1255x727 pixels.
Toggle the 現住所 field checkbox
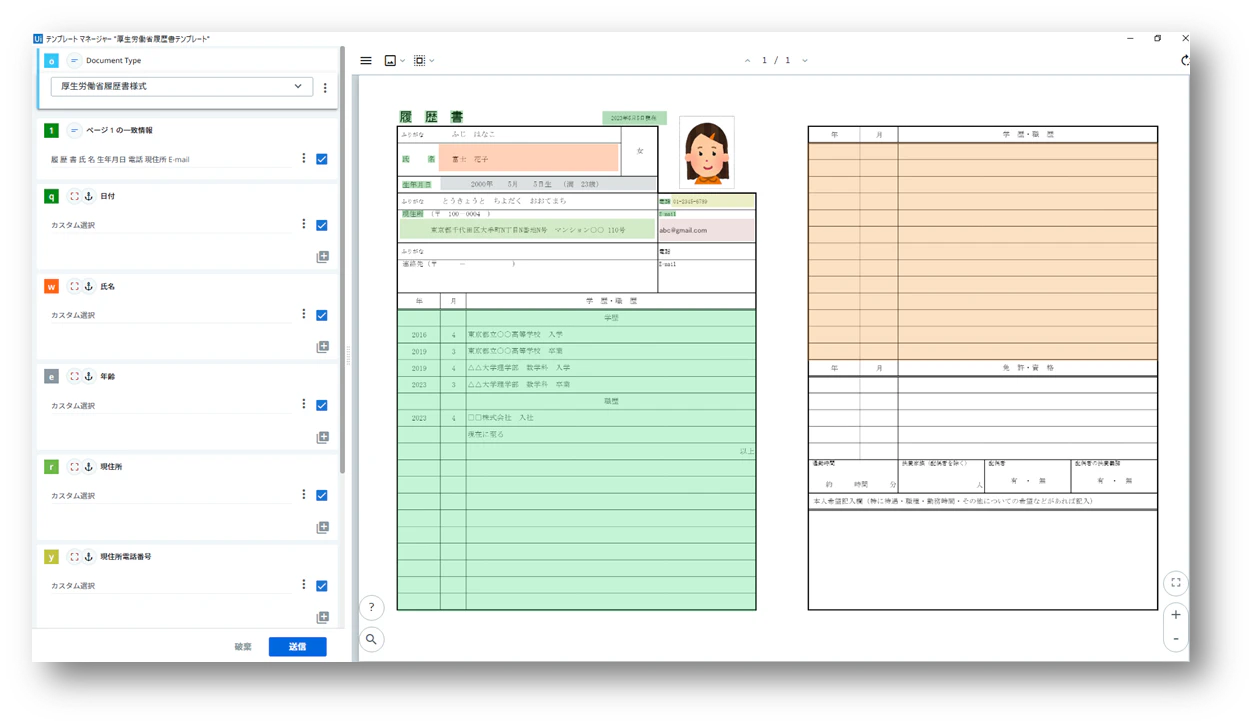[x=322, y=495]
